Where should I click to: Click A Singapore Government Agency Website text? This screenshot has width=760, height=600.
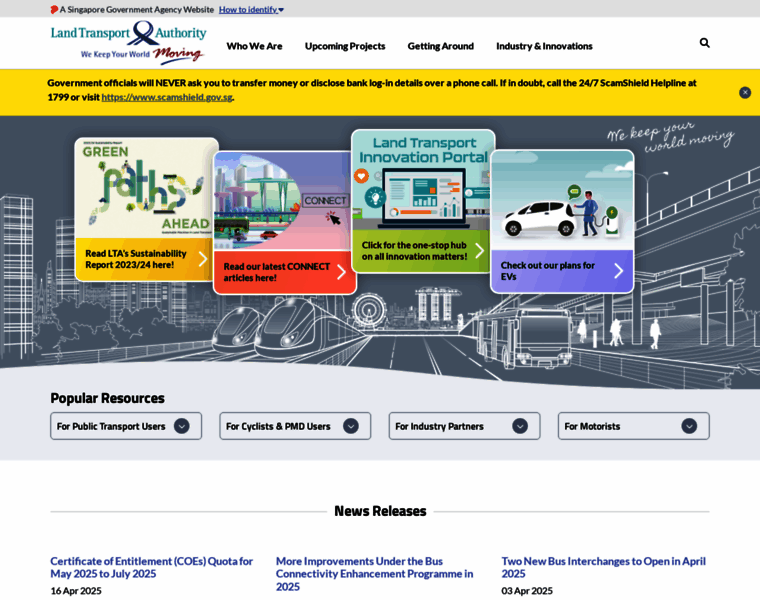[x=137, y=10]
